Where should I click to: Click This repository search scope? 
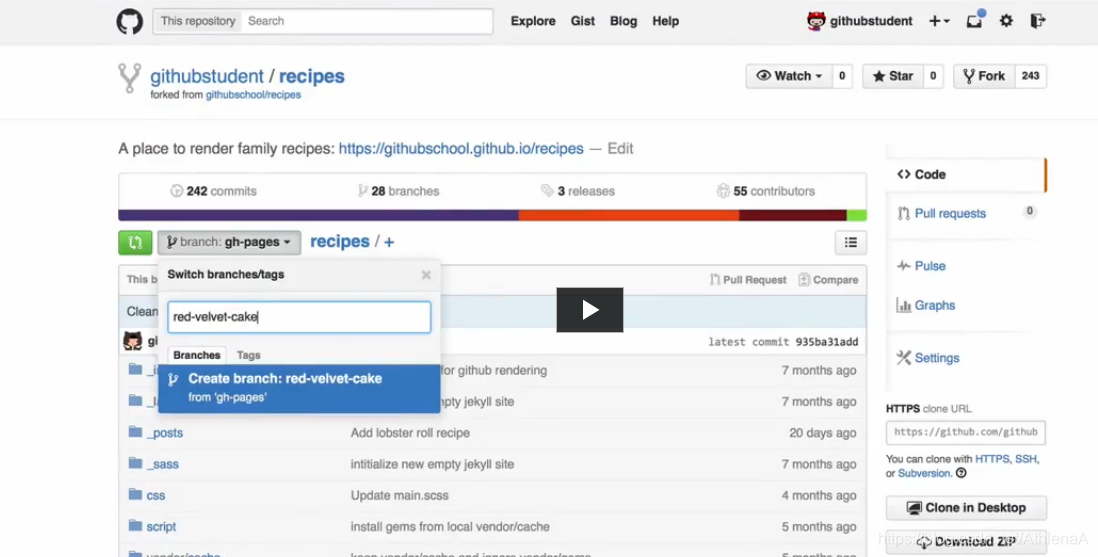197,21
